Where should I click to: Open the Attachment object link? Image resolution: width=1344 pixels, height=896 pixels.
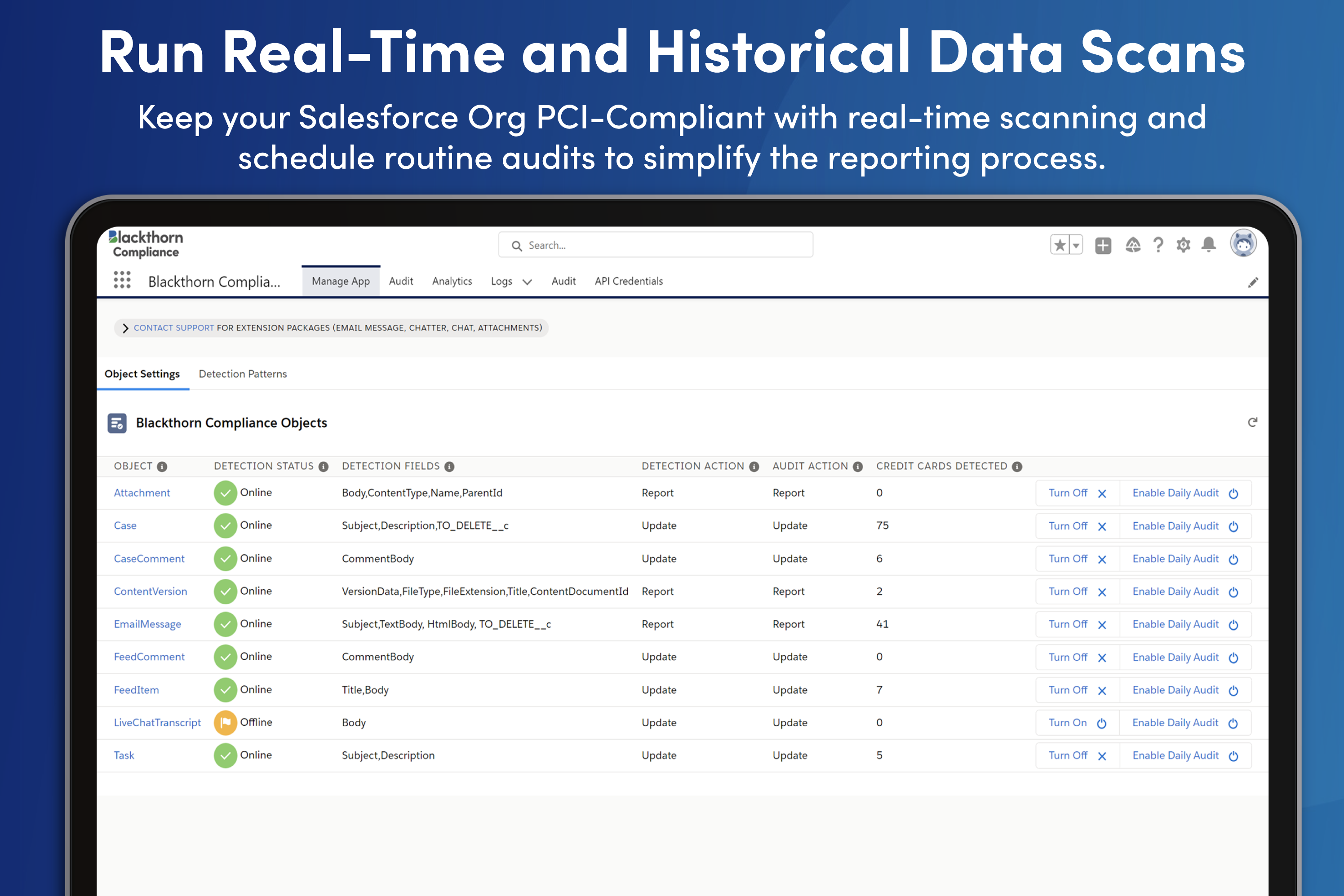point(142,493)
